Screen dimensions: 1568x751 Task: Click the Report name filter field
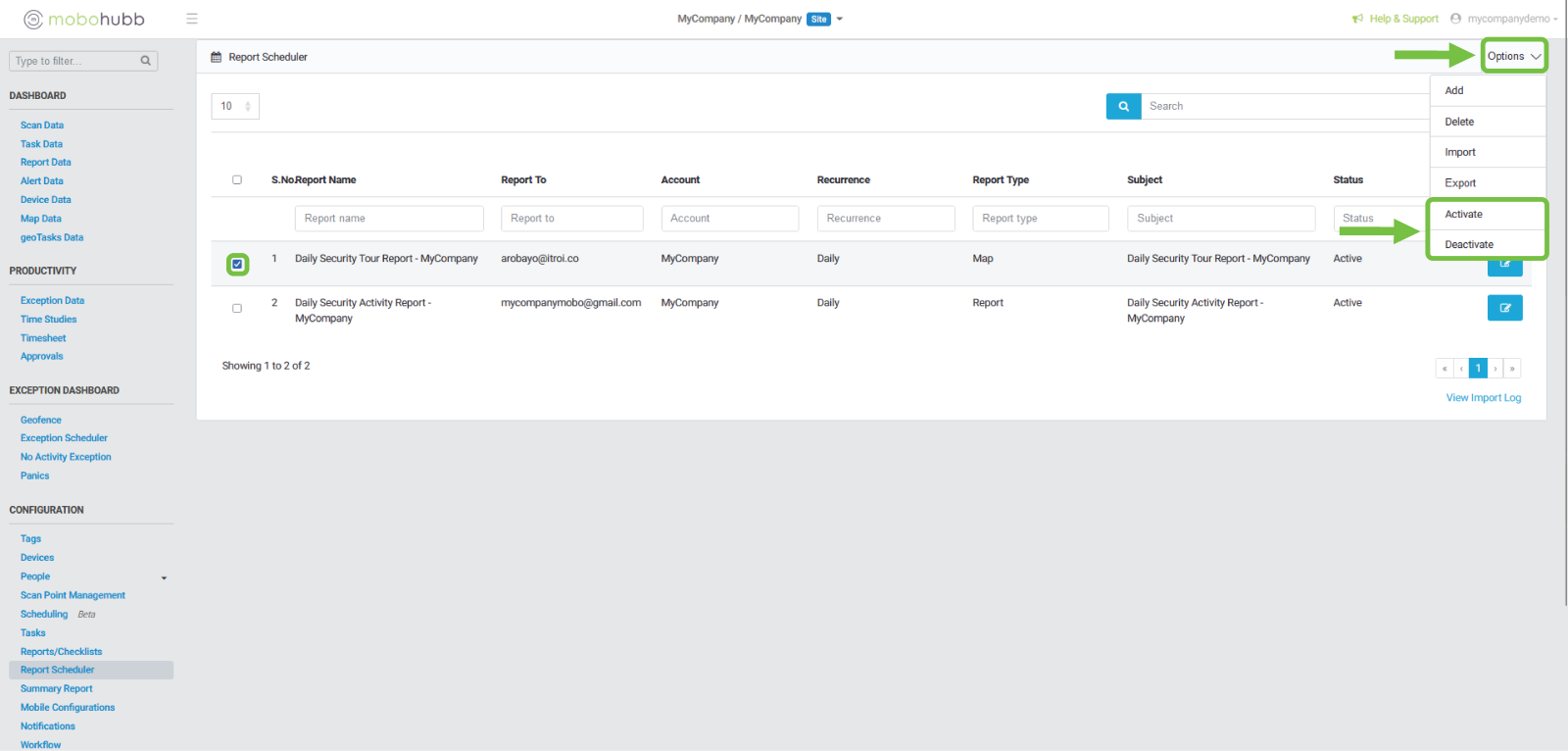pos(389,219)
